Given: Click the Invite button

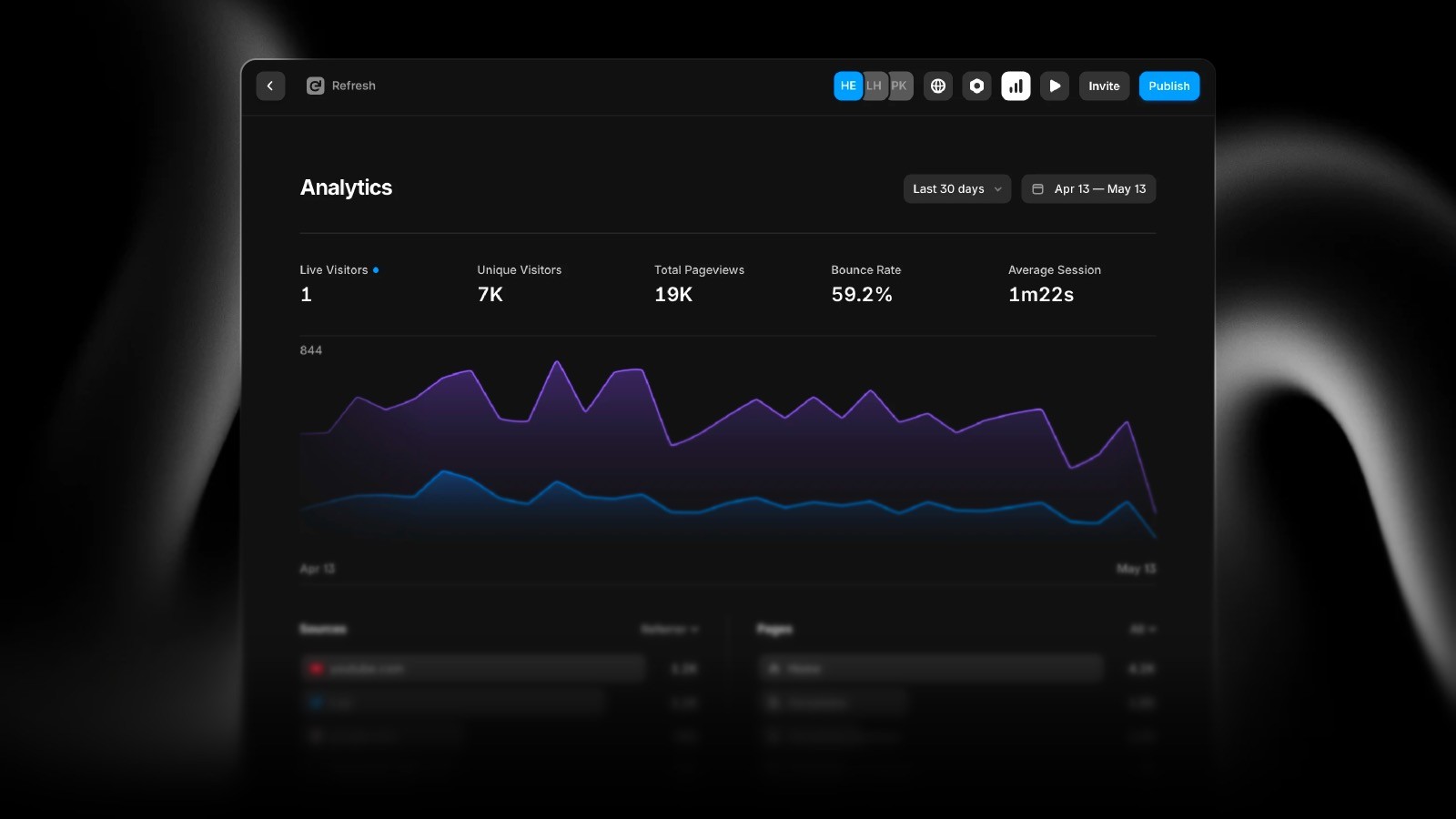Looking at the screenshot, I should [x=1104, y=86].
